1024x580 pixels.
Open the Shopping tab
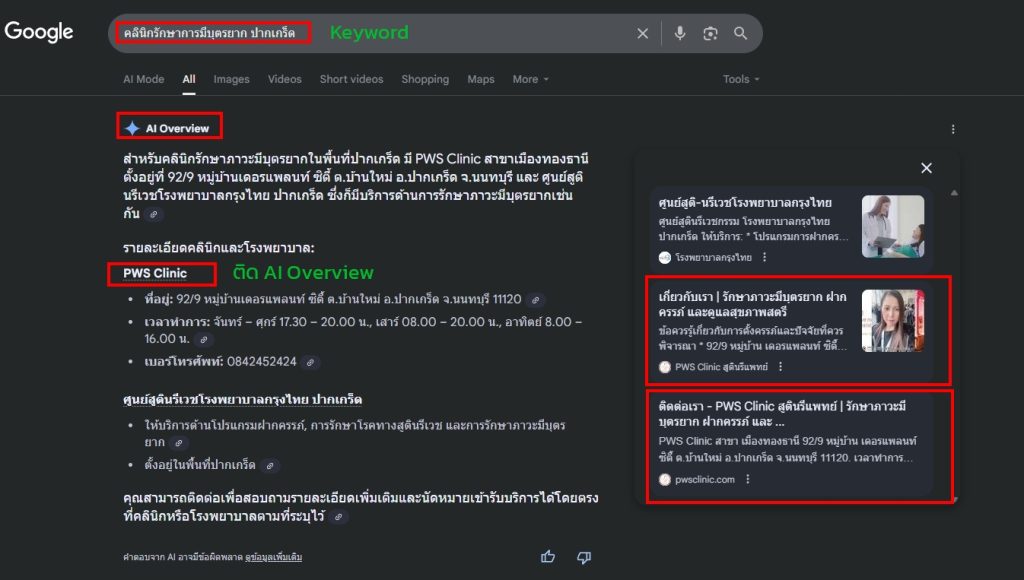point(425,79)
